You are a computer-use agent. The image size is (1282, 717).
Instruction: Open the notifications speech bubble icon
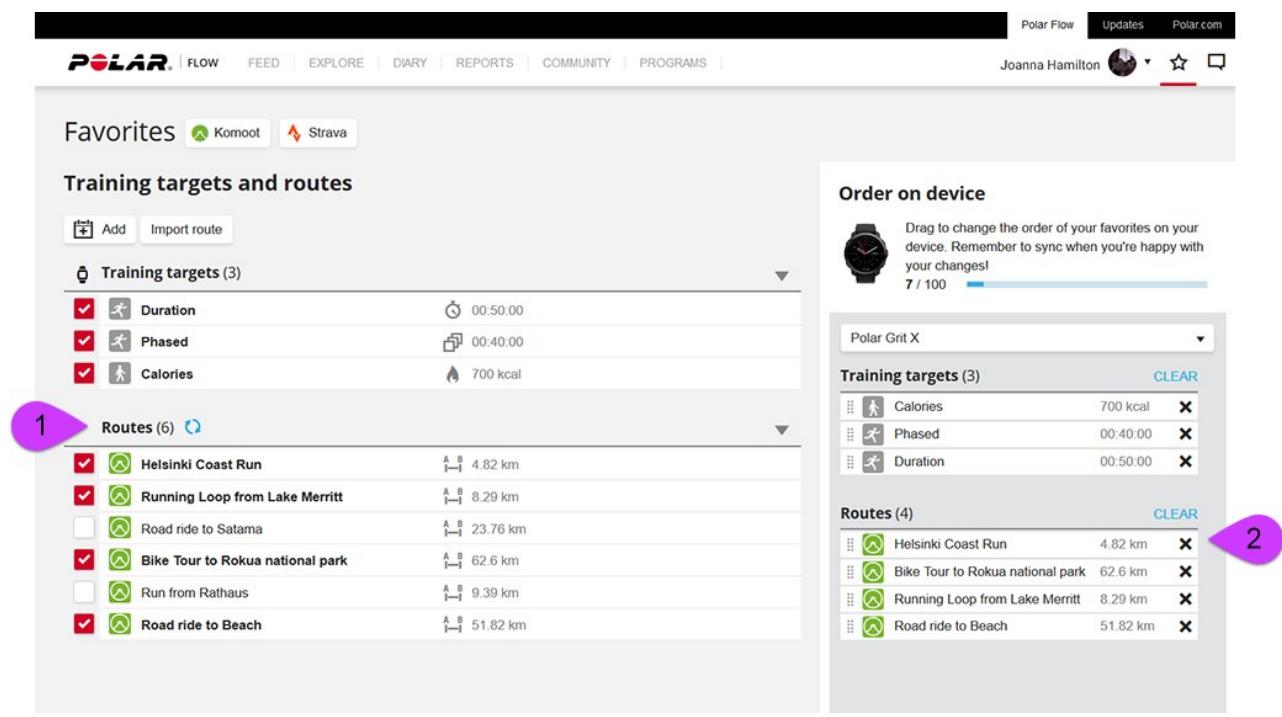pyautogui.click(x=1216, y=63)
